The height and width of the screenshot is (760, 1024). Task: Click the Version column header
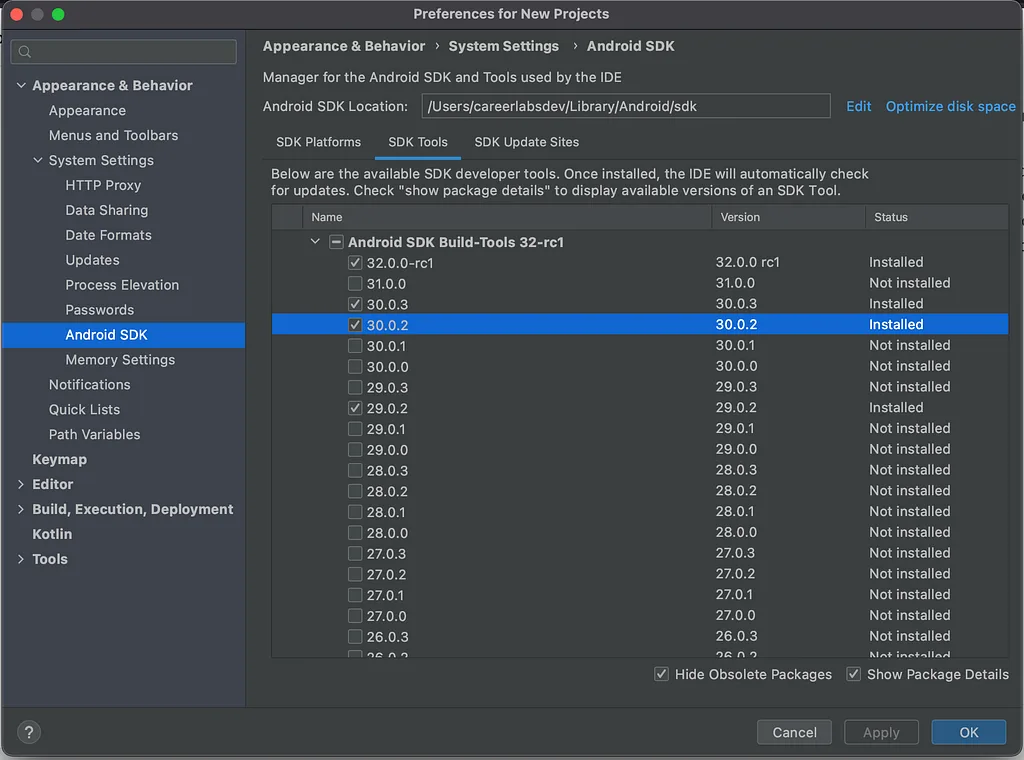click(x=788, y=217)
